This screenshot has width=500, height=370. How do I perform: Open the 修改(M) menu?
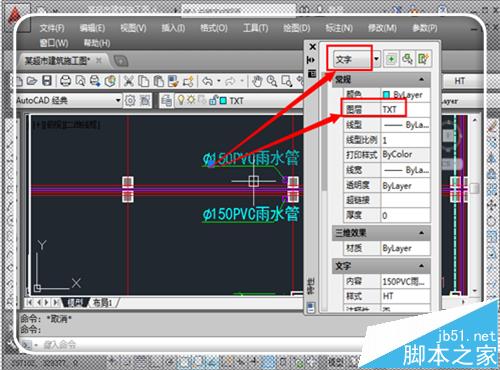point(382,28)
